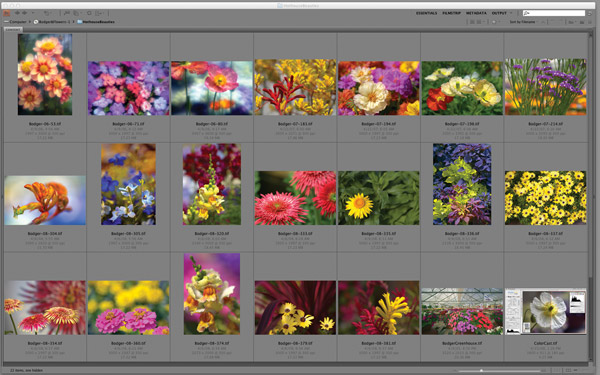Select thumbnail Badger-07-214.tif

[x=545, y=87]
